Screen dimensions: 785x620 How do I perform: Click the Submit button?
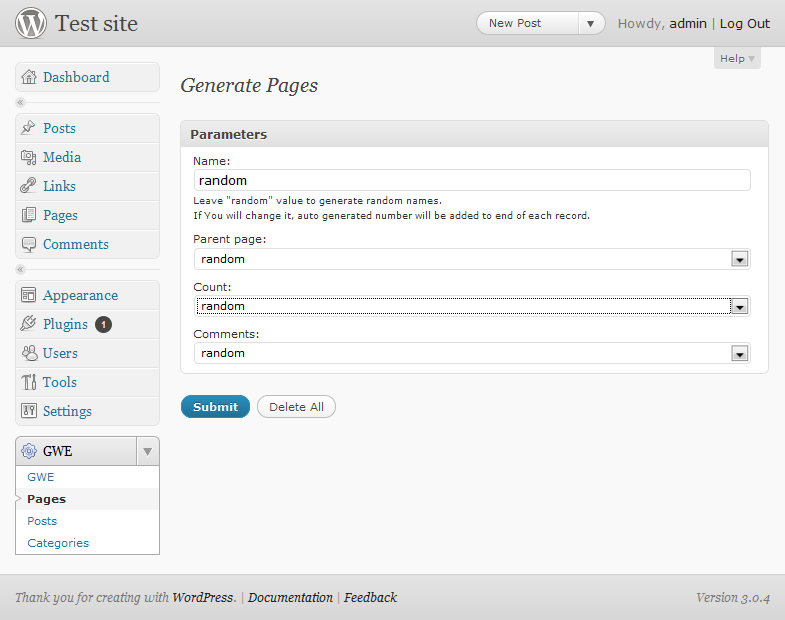click(215, 407)
